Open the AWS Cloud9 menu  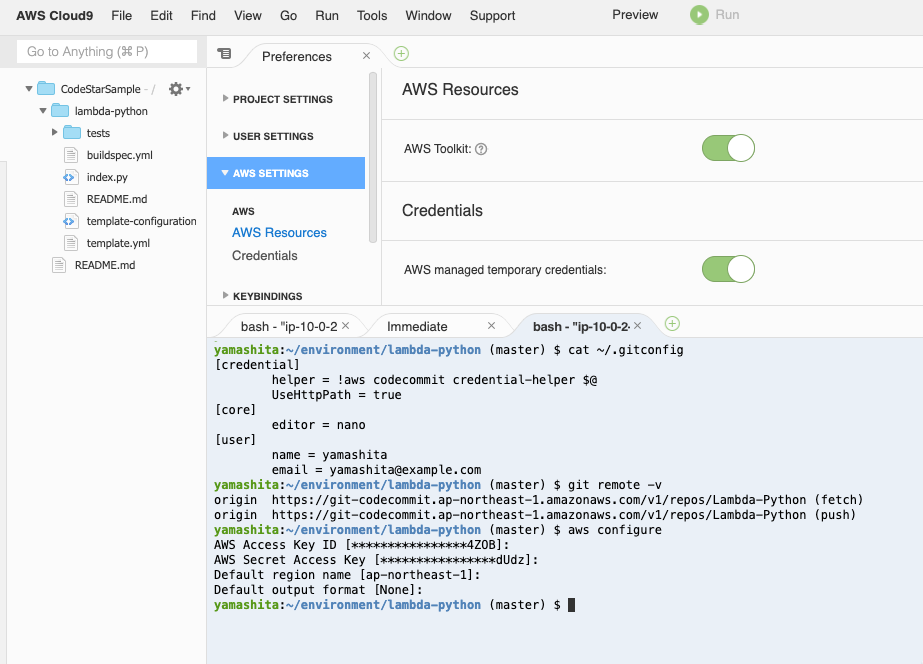point(55,16)
